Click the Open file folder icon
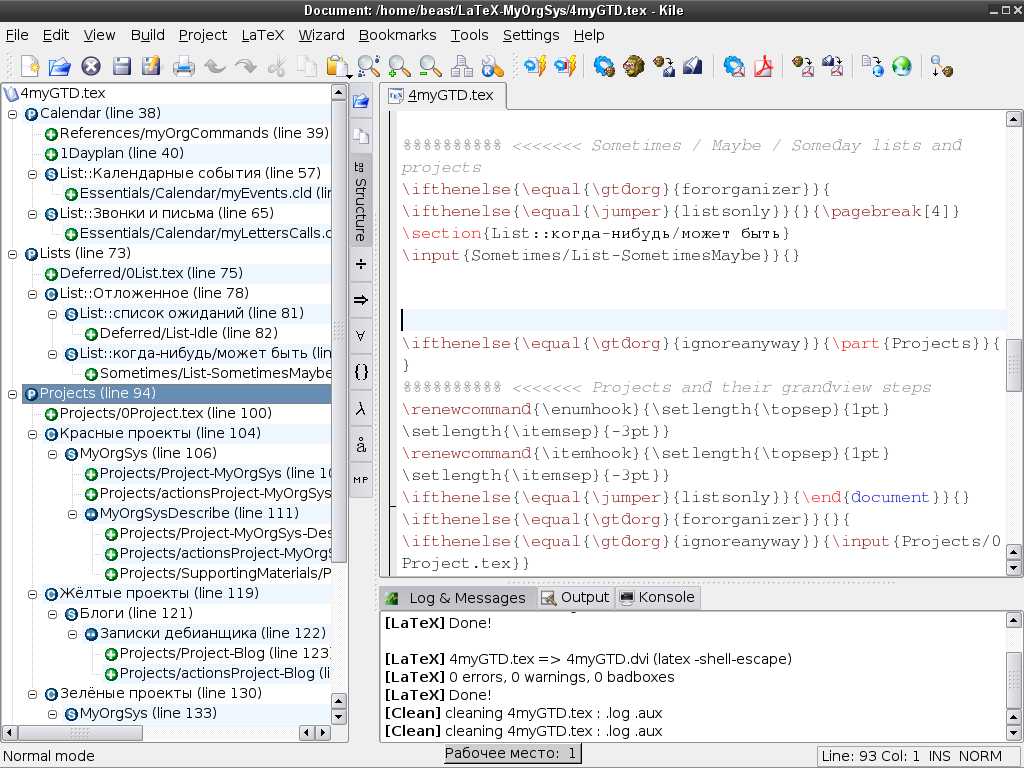This screenshot has width=1024, height=768. 60,67
